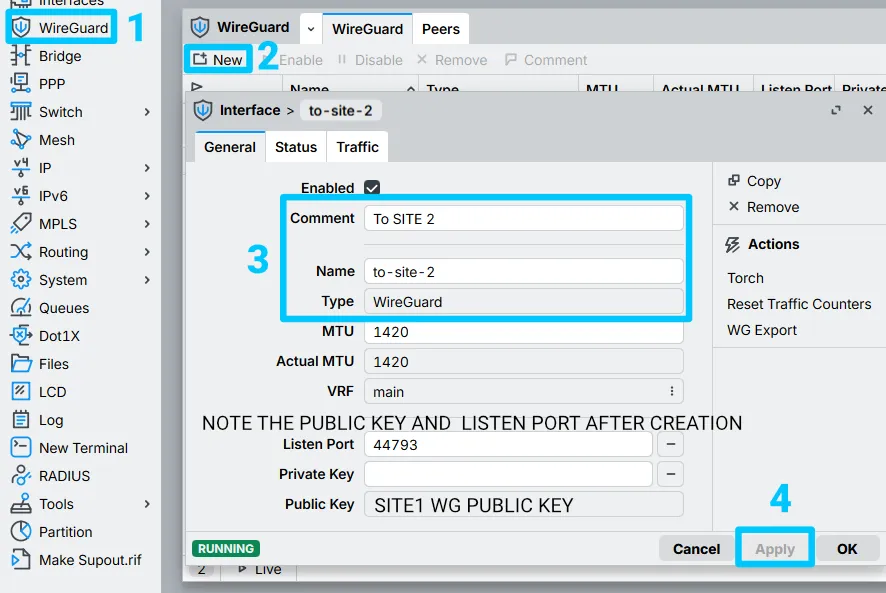This screenshot has height=593, width=886.
Task: Toggle the Enabled checkbox
Action: click(372, 187)
